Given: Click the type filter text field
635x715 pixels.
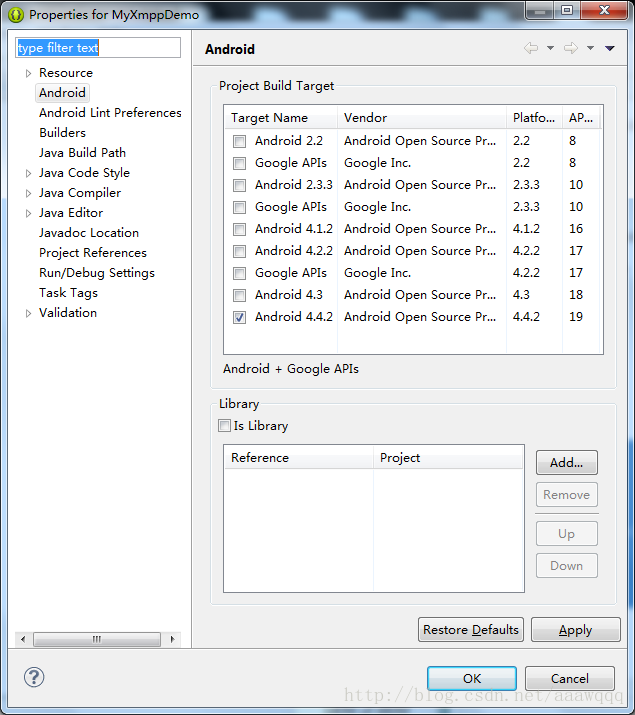Looking at the screenshot, I should 98,47.
